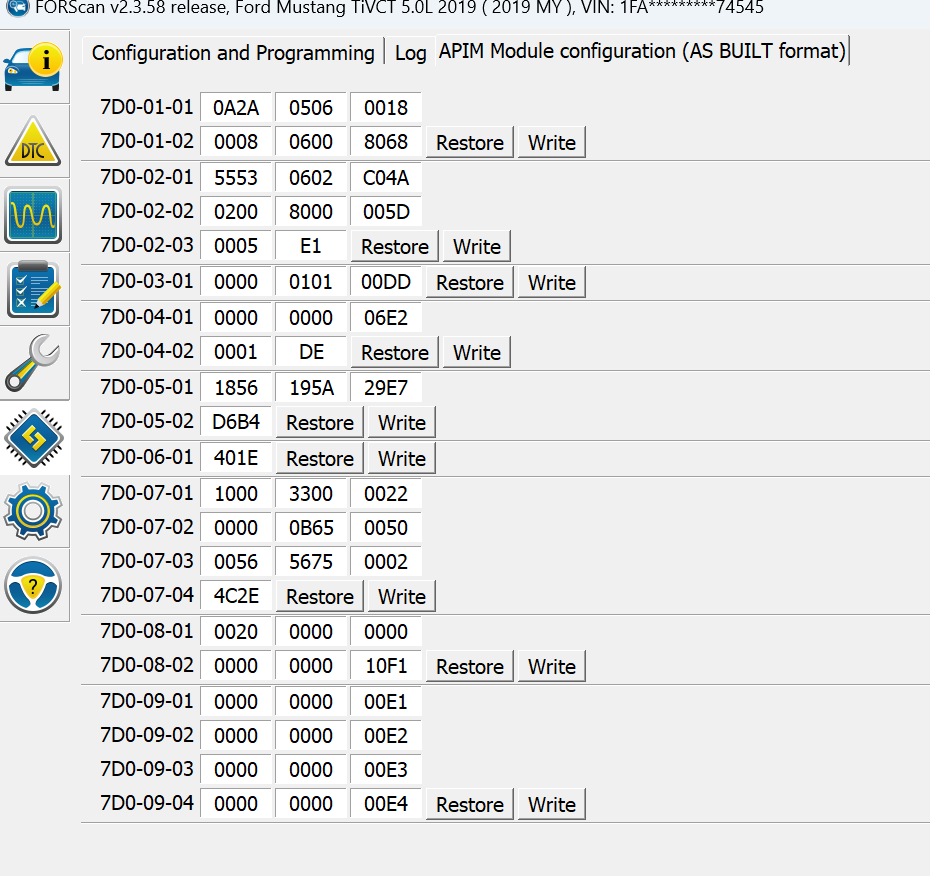The height and width of the screenshot is (876, 930).
Task: Edit the 1856 field in row 7D0-05-01
Action: (236, 387)
